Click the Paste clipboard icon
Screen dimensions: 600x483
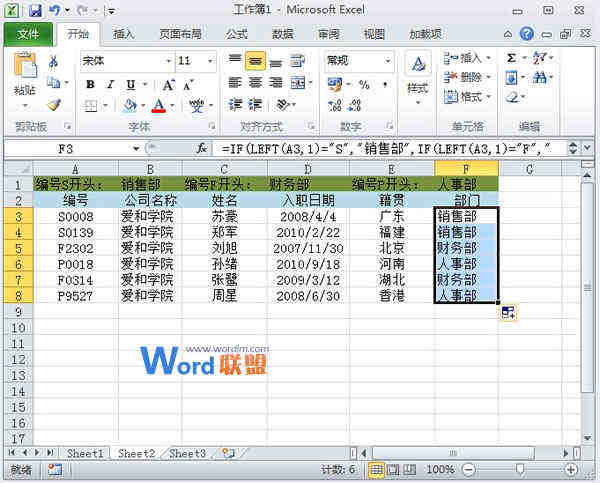click(x=25, y=65)
